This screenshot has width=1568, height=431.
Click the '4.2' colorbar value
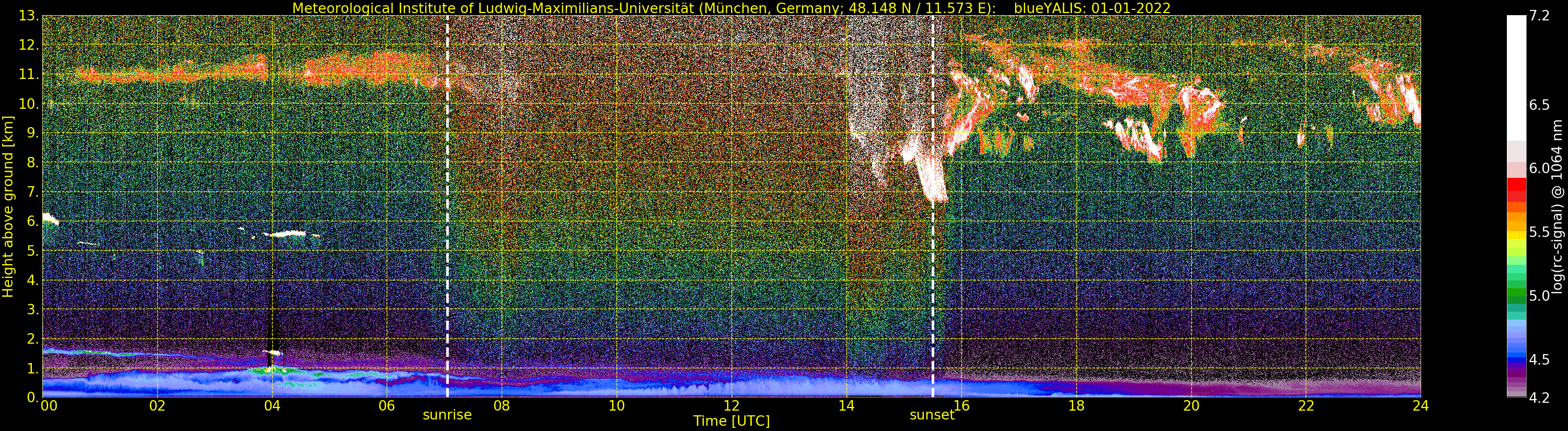click(x=1539, y=398)
